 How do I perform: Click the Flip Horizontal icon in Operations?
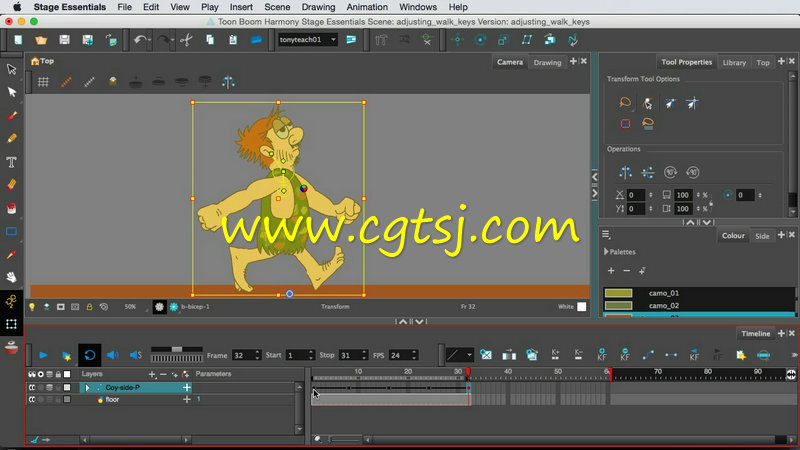[626, 172]
